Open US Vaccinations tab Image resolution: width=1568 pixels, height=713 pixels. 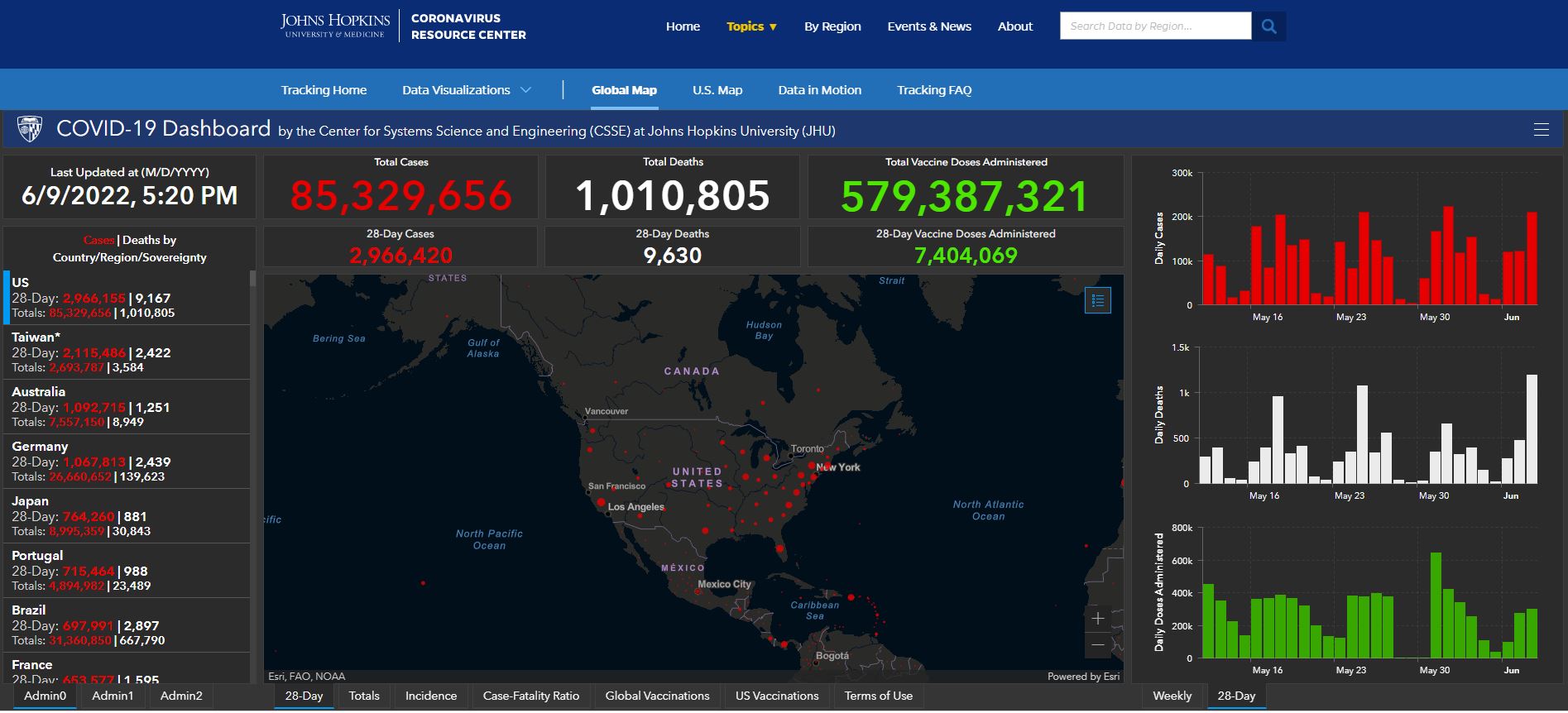pyautogui.click(x=777, y=696)
